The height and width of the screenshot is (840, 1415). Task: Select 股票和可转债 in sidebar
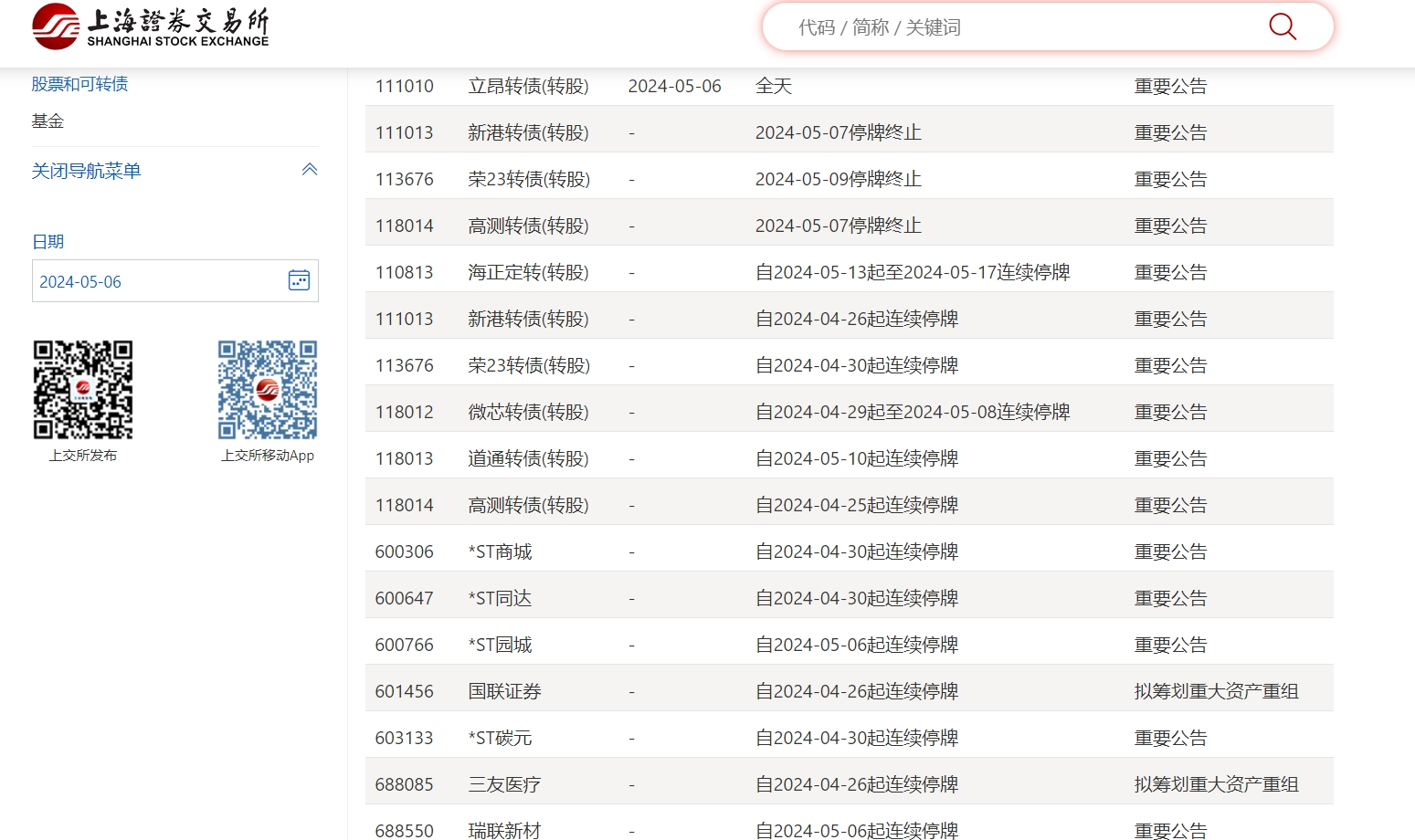(79, 84)
